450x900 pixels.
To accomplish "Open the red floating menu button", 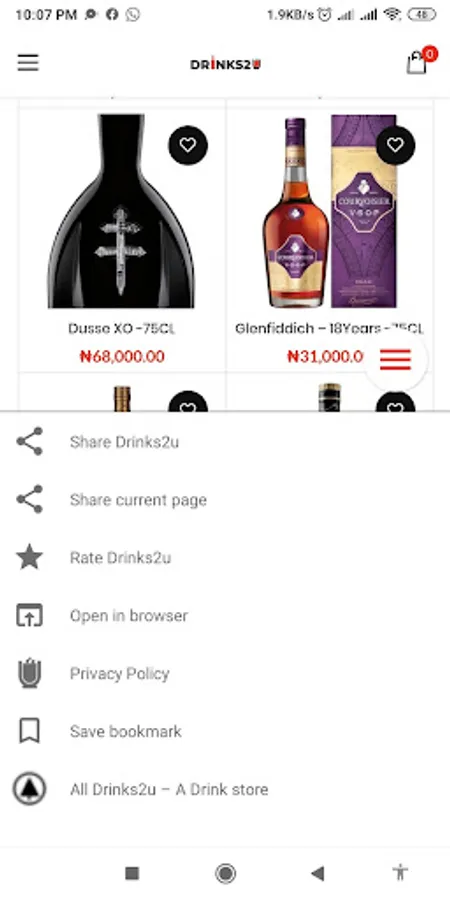I will tap(395, 359).
